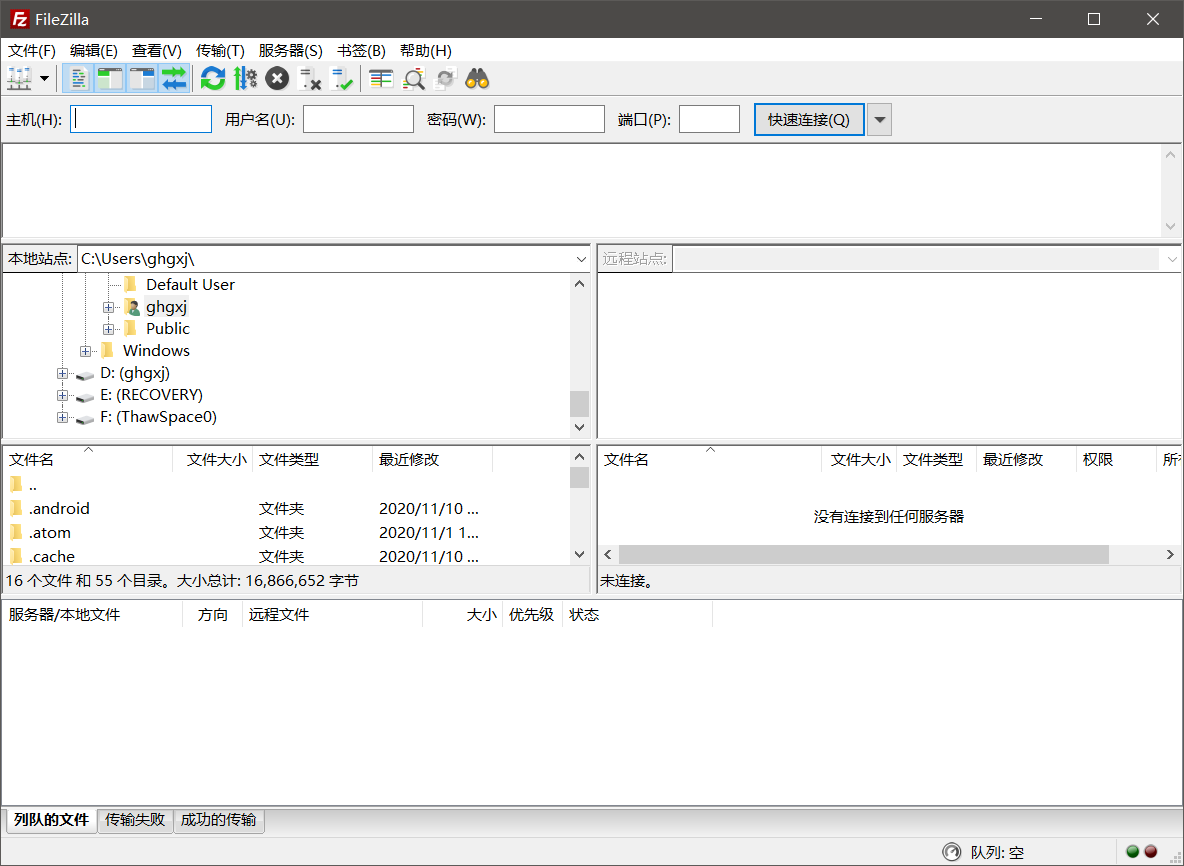Select Default User folder in tree
Viewport: 1184px width, 866px height.
(190, 285)
